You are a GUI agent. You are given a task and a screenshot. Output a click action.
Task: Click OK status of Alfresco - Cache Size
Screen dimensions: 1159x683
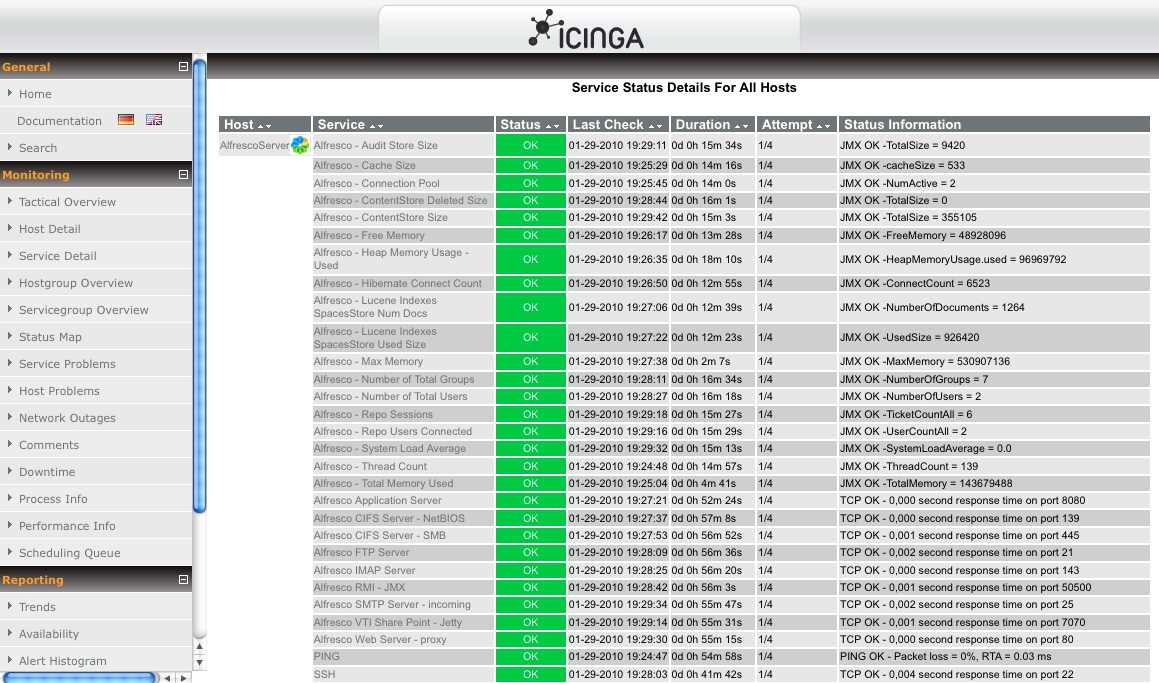(x=531, y=166)
